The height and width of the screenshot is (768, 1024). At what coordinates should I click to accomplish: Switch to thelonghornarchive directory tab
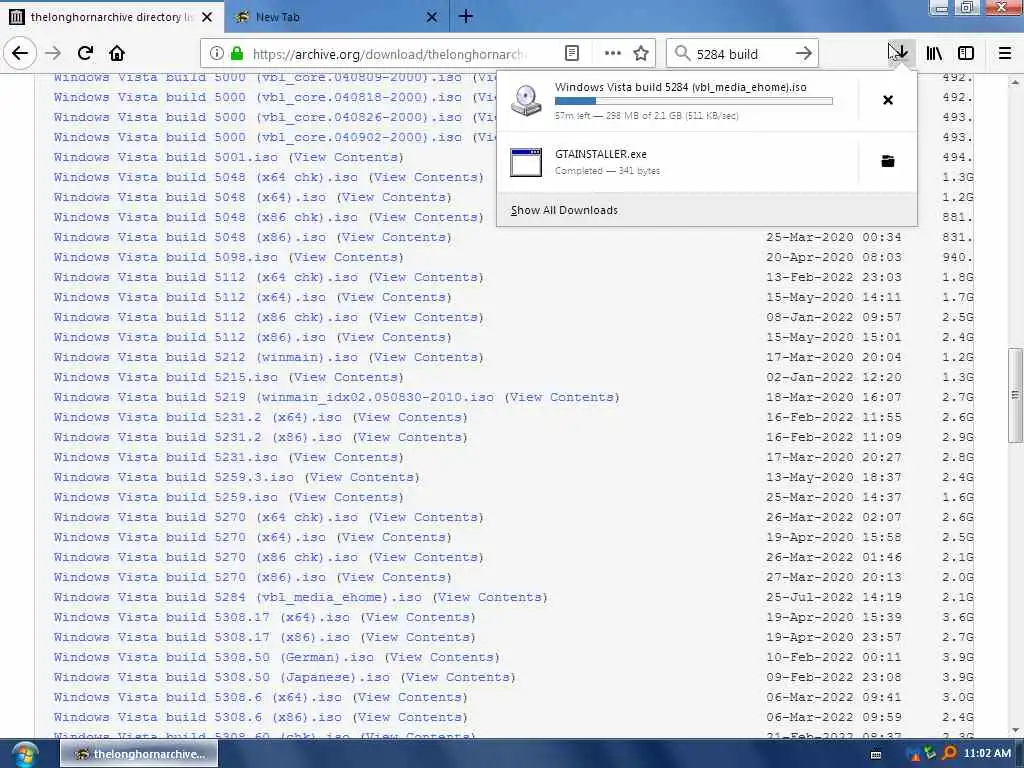[x=112, y=16]
